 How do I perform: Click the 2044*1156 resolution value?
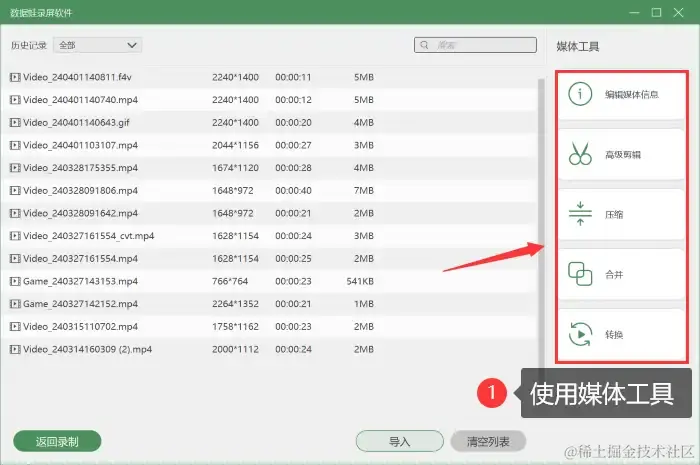tap(235, 145)
